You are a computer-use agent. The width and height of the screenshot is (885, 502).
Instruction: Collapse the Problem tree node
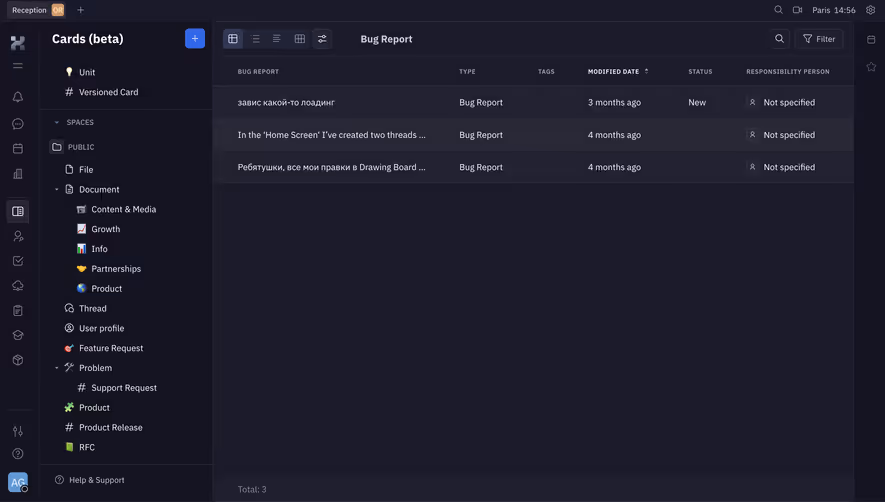point(56,368)
